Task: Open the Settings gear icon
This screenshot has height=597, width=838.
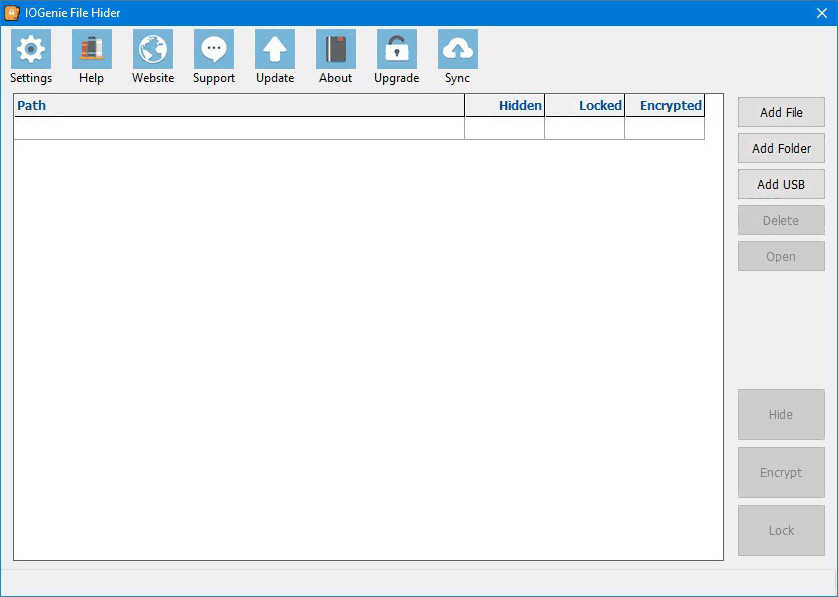Action: pos(31,49)
